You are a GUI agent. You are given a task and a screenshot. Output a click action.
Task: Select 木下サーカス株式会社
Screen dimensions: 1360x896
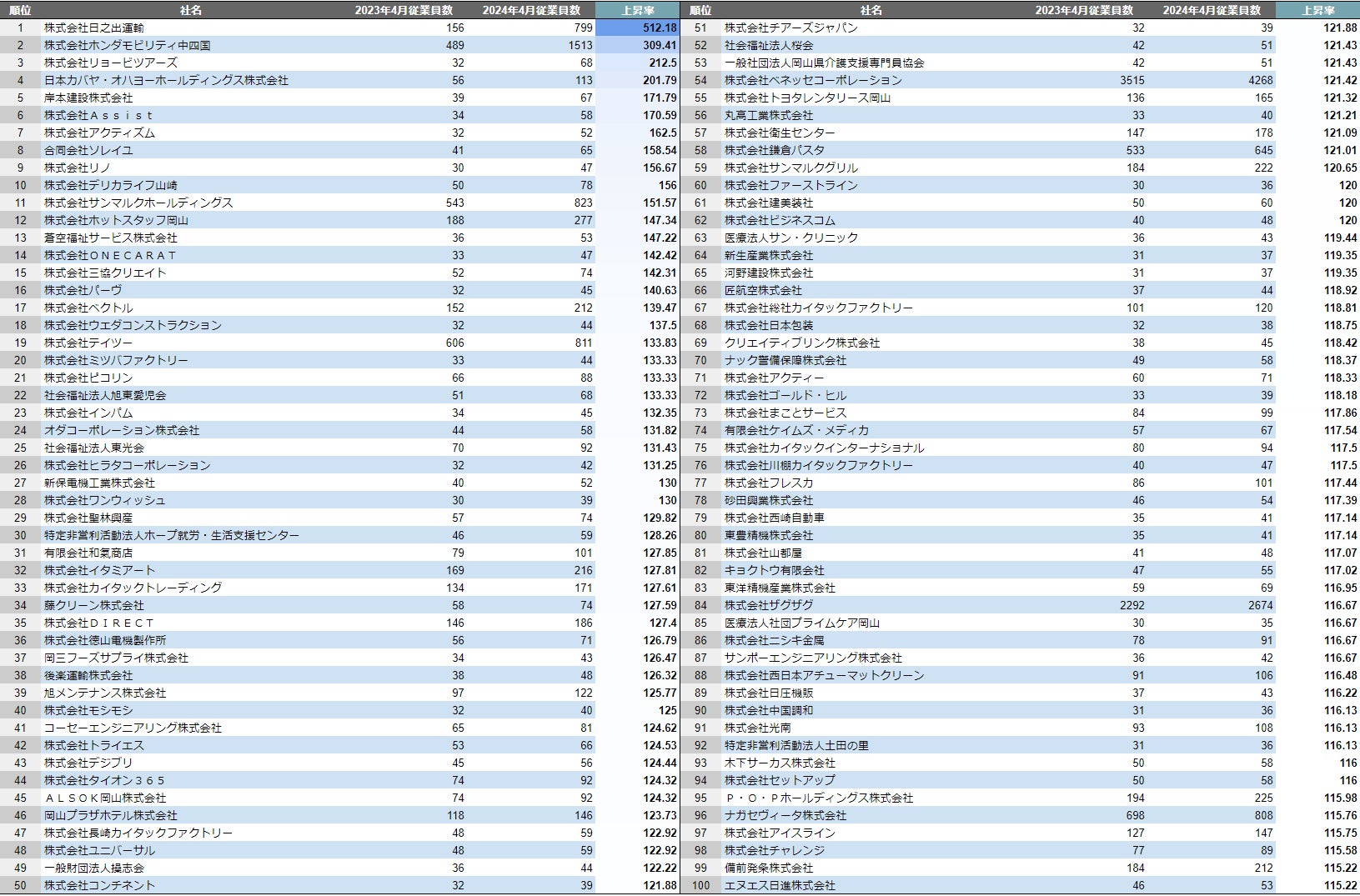pyautogui.click(x=780, y=763)
